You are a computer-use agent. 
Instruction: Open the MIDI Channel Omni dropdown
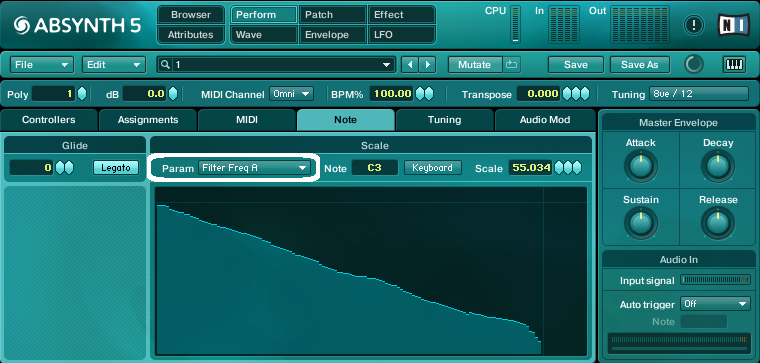point(291,94)
